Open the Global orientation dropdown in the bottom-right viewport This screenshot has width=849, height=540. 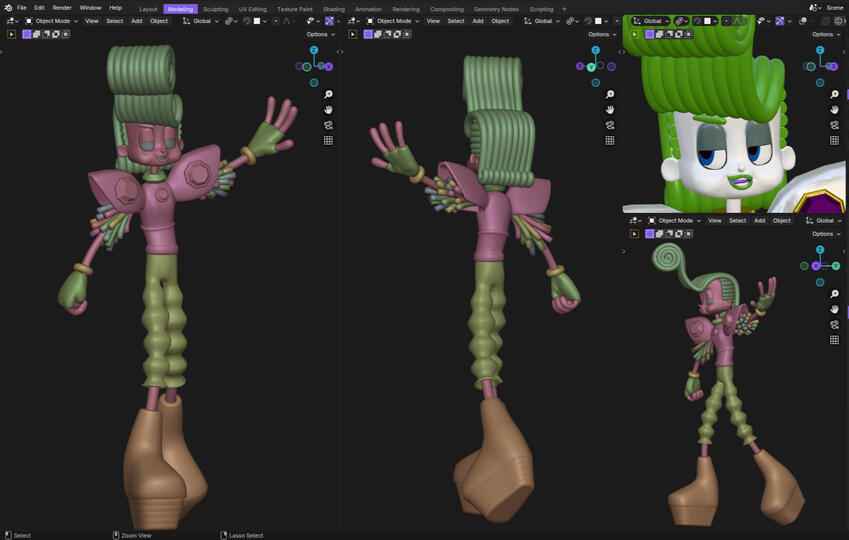pyautogui.click(x=825, y=221)
